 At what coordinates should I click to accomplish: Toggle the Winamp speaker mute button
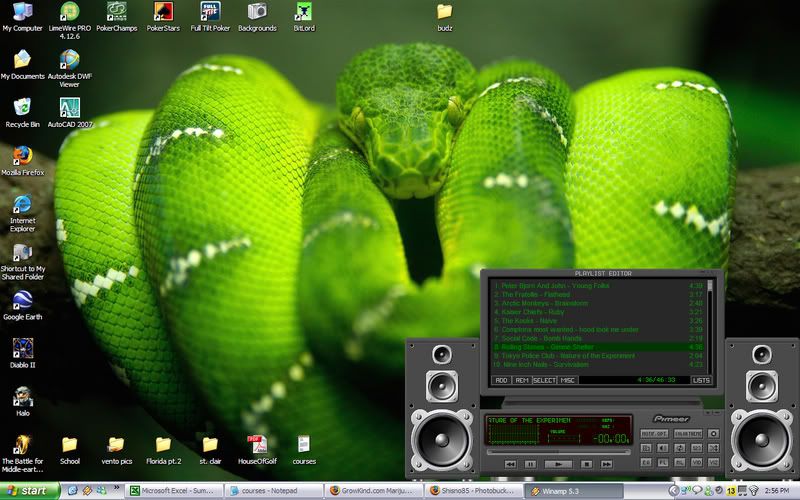[x=662, y=448]
